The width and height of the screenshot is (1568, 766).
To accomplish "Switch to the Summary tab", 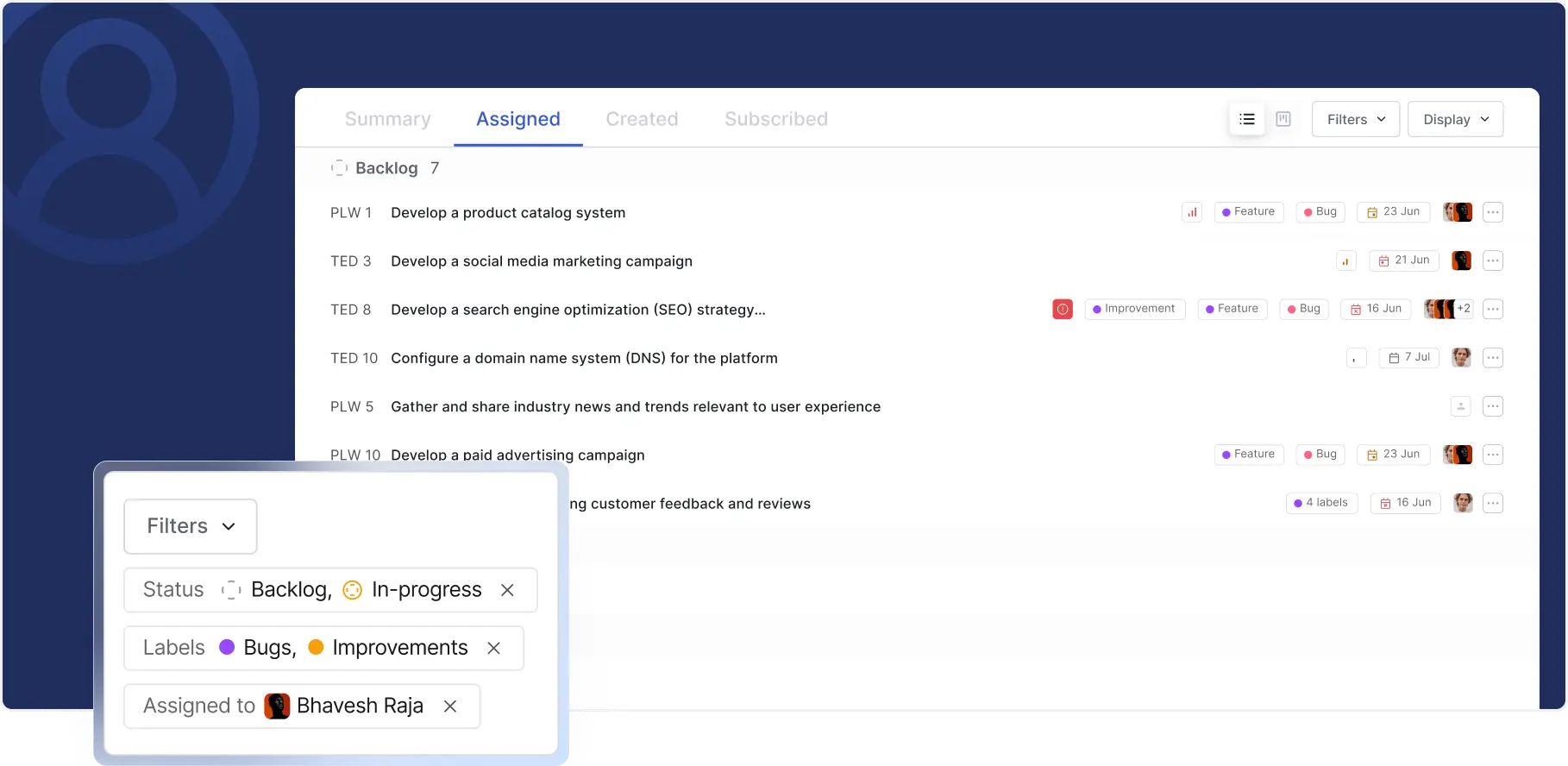I will point(388,119).
